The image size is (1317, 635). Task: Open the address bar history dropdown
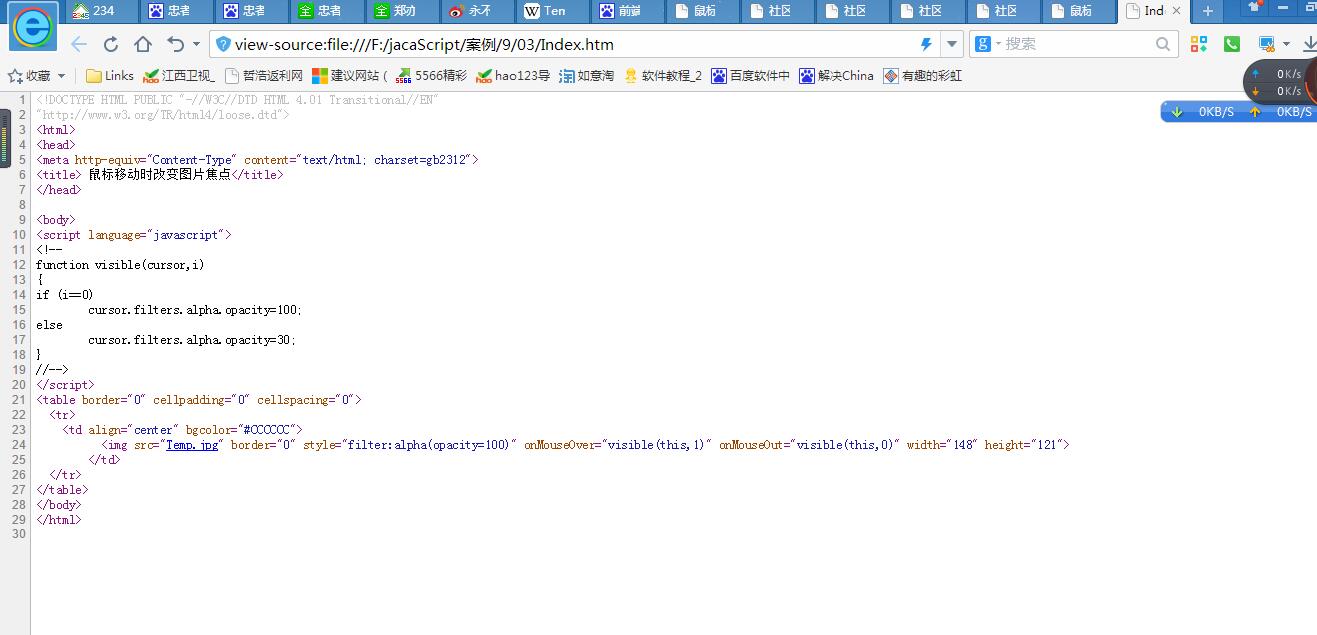(x=952, y=44)
